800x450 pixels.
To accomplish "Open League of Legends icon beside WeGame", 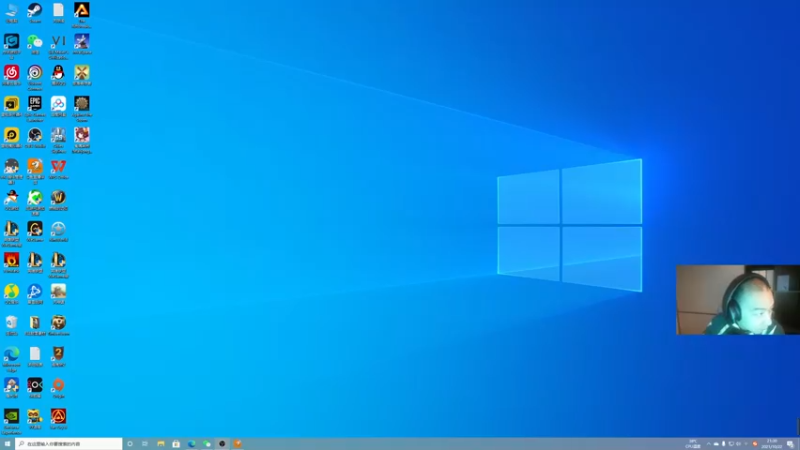I will click(x=11, y=234).
